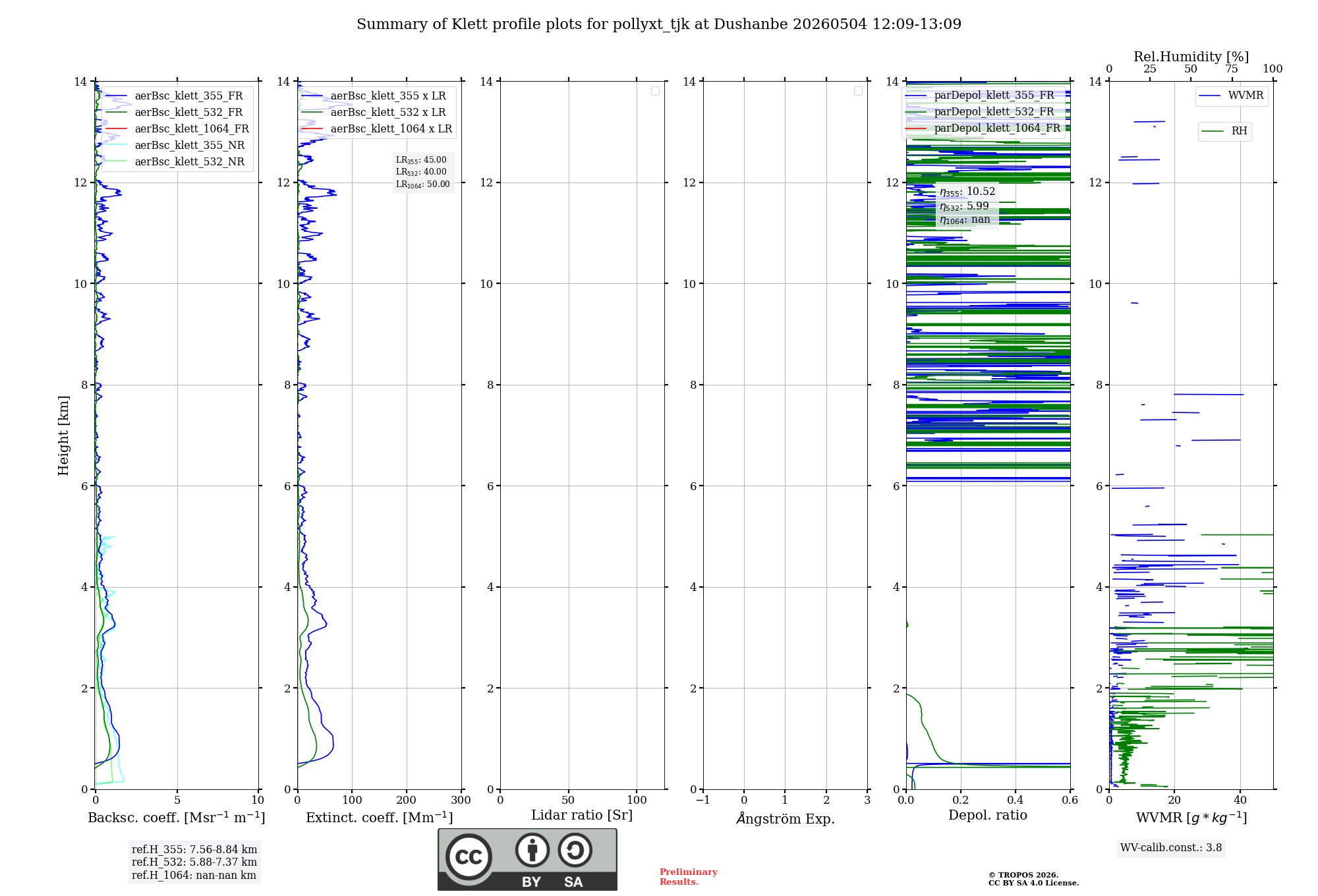
Task: Click the © TROPOS 2026 copyright text
Action: pos(1023,875)
